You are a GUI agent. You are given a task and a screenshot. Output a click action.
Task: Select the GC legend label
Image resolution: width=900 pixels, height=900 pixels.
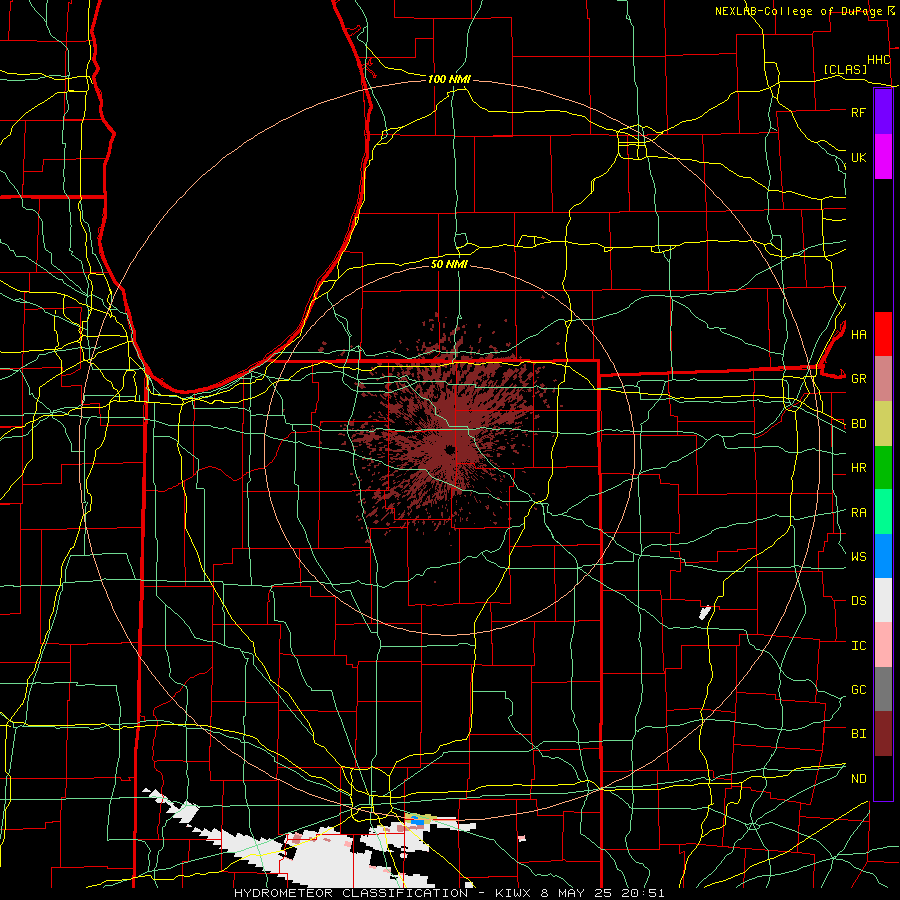[x=858, y=689]
